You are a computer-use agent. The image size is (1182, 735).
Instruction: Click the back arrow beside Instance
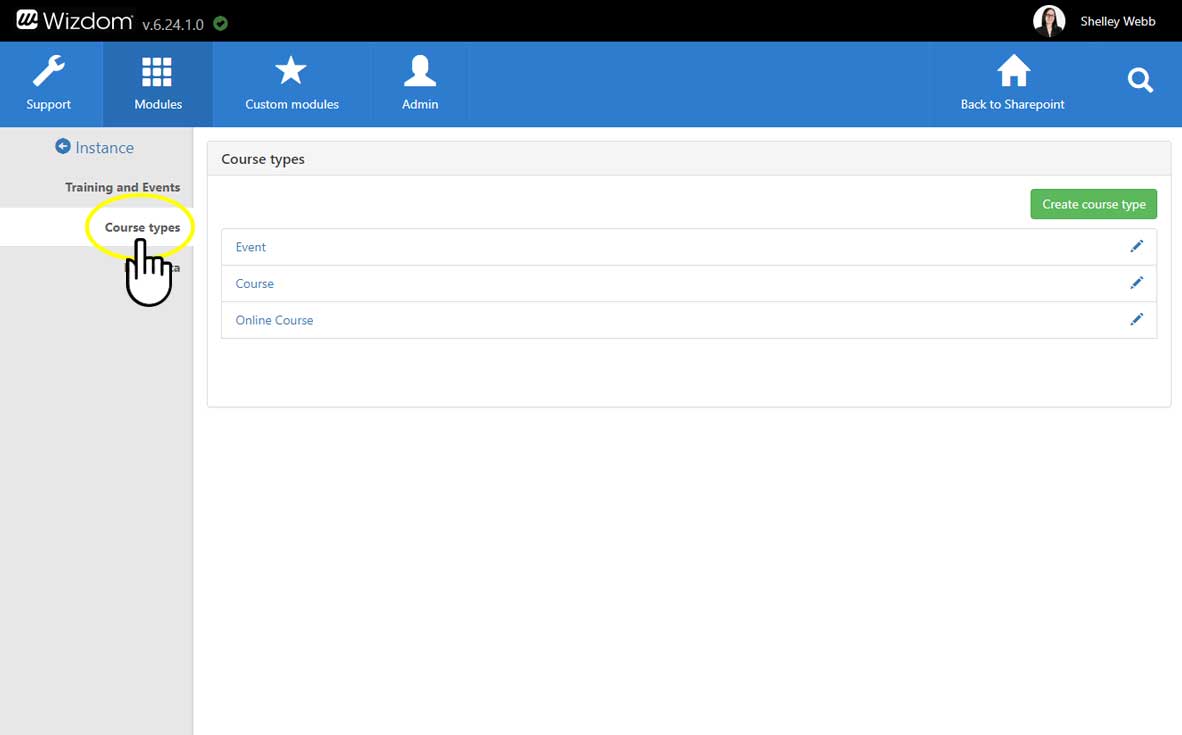pyautogui.click(x=63, y=147)
